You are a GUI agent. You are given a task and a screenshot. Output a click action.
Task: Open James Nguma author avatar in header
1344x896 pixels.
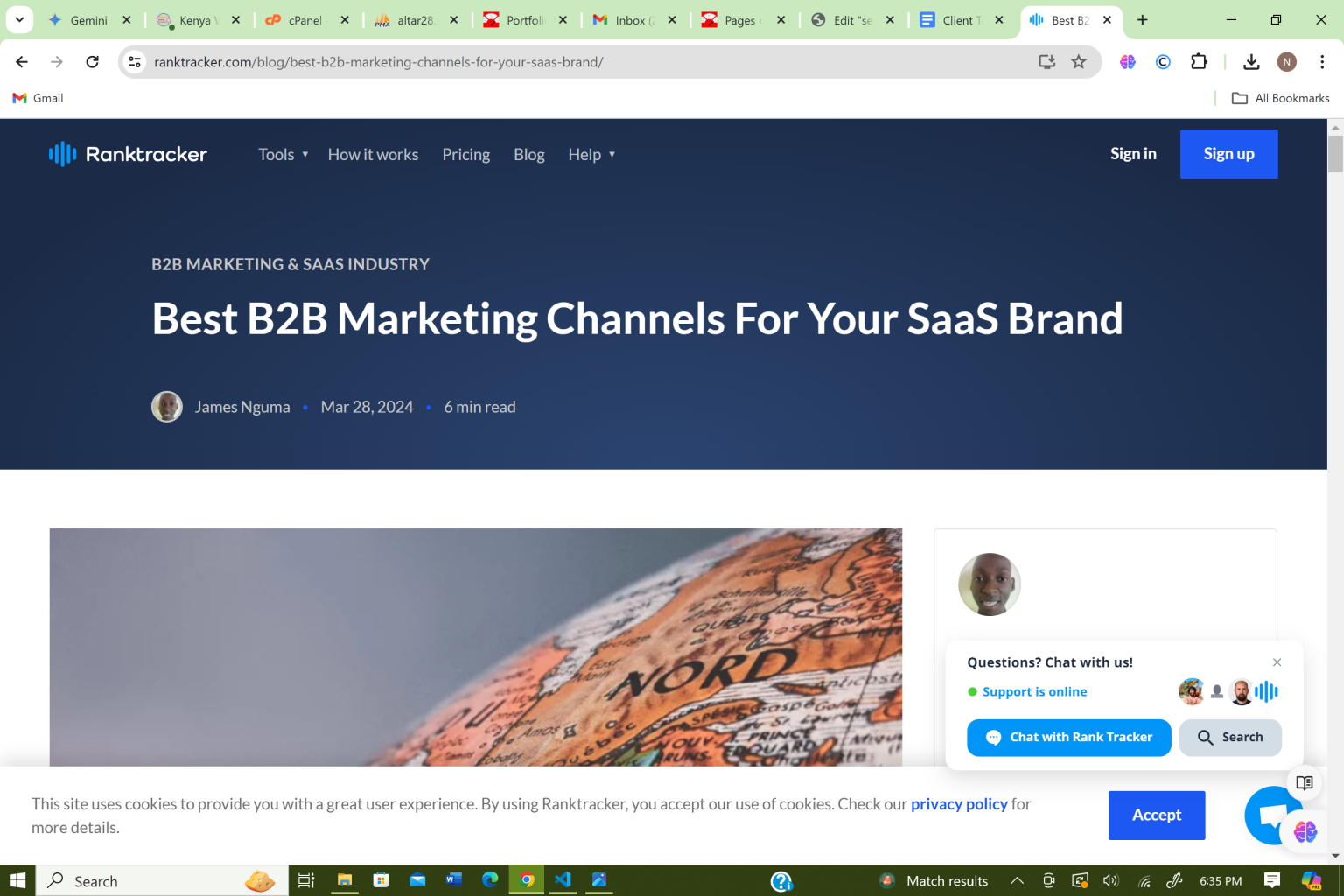(167, 407)
